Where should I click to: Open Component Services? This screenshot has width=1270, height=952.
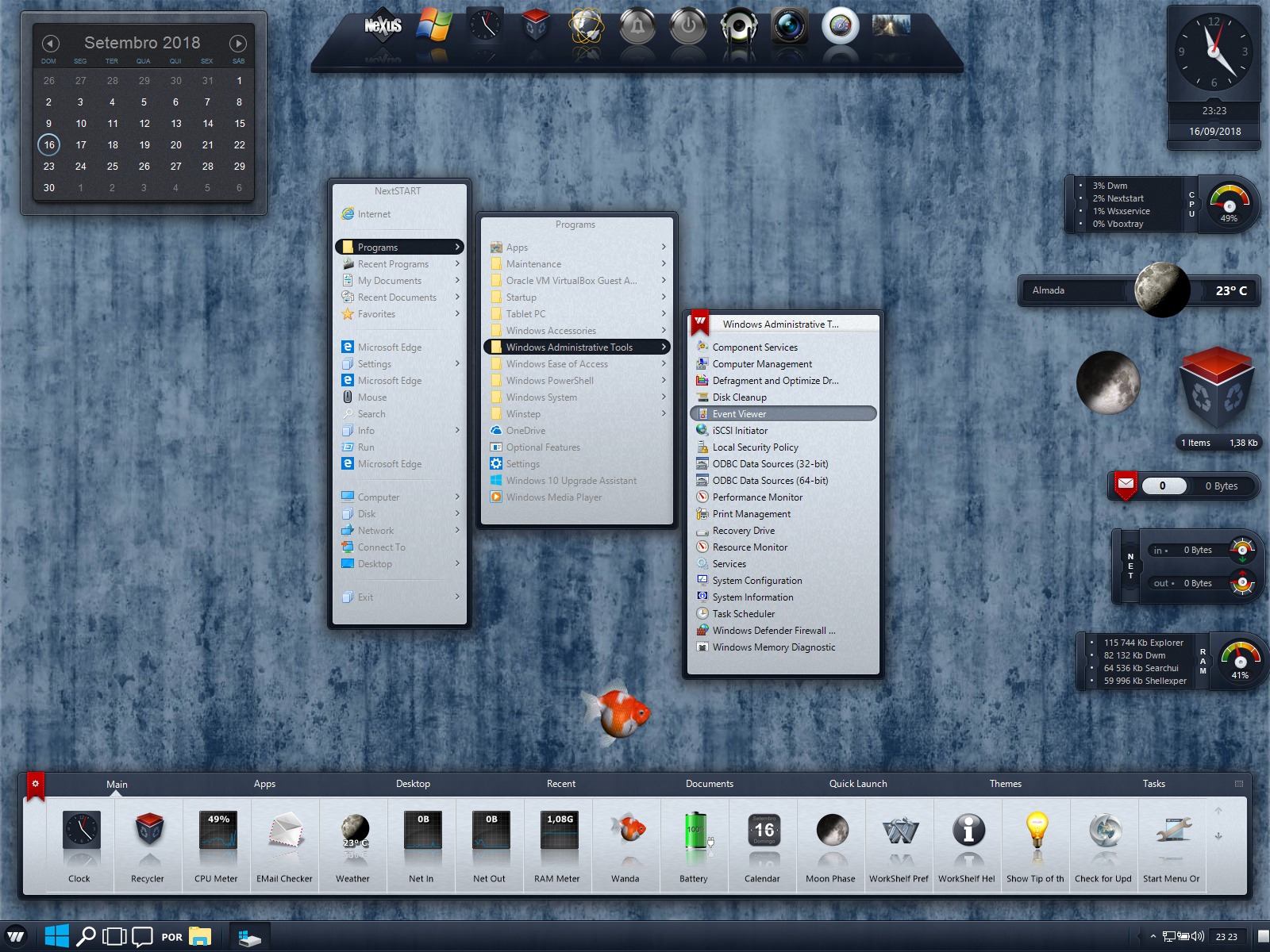[x=783, y=347]
